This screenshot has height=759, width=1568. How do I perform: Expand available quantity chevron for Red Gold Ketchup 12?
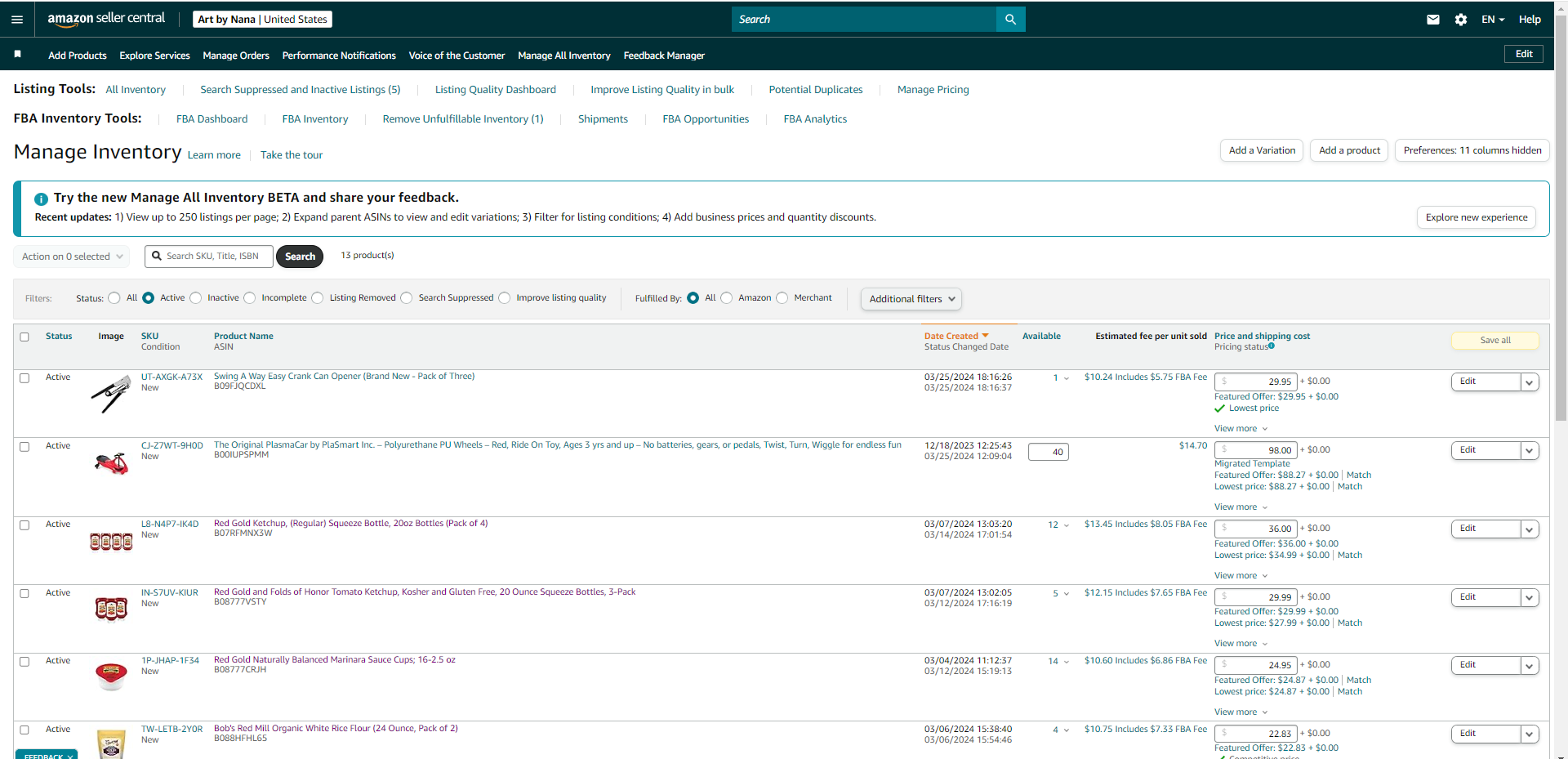click(x=1067, y=525)
